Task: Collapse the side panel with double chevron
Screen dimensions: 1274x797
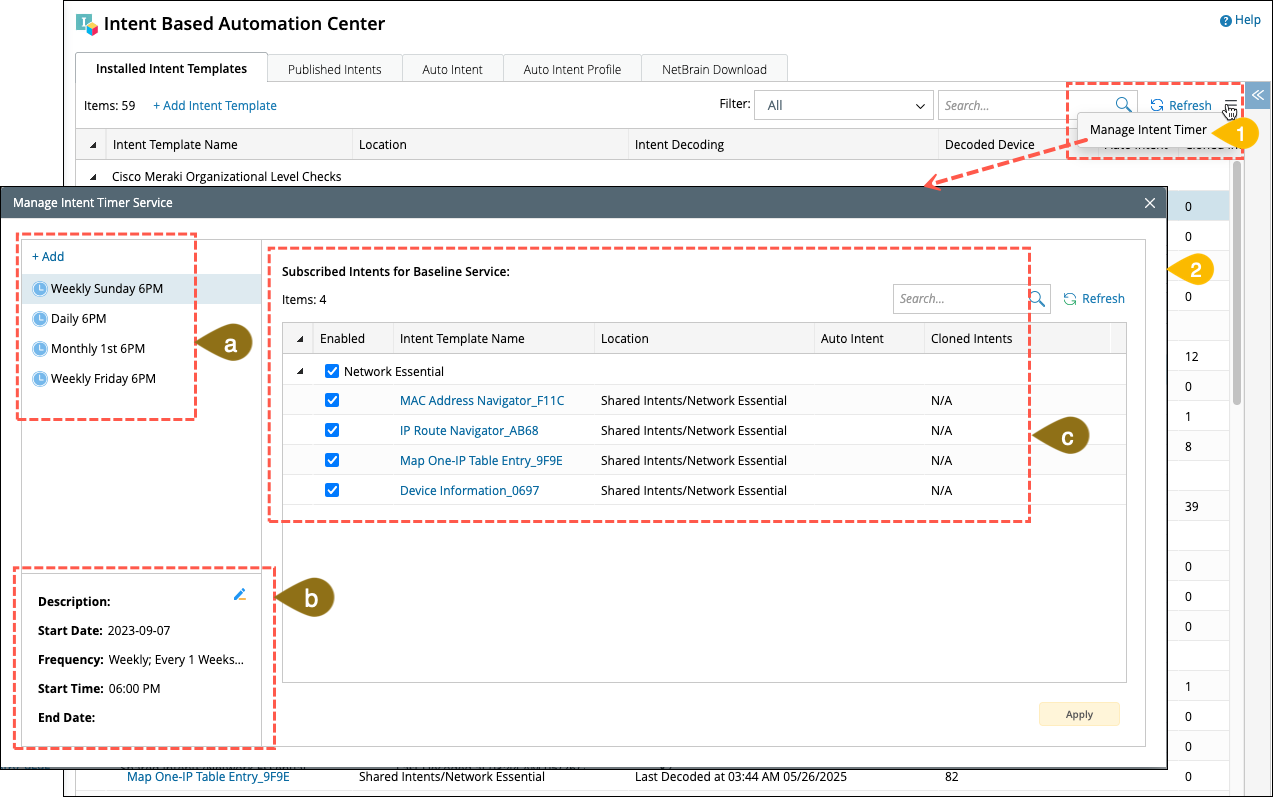Action: (1258, 95)
